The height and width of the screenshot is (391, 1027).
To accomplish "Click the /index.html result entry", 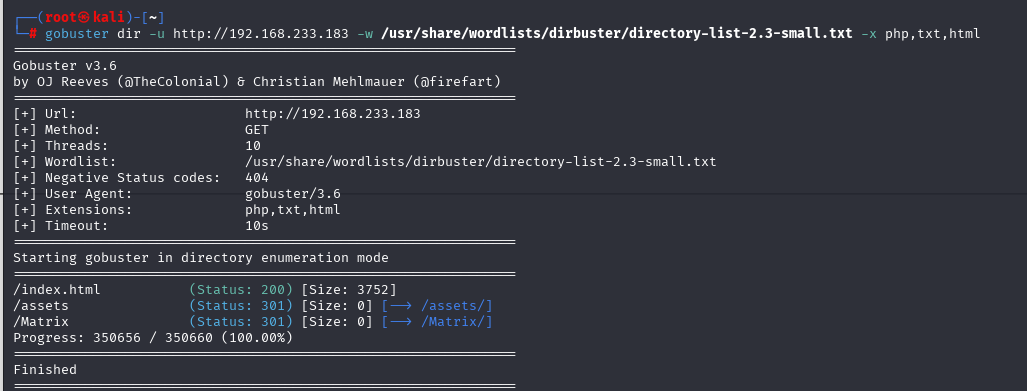I will pyautogui.click(x=57, y=289).
